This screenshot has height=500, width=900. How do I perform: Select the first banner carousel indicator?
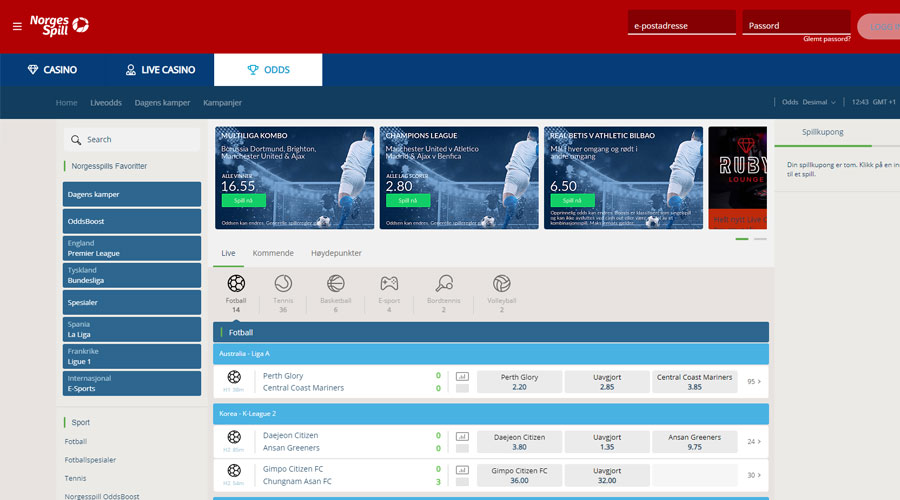point(742,239)
